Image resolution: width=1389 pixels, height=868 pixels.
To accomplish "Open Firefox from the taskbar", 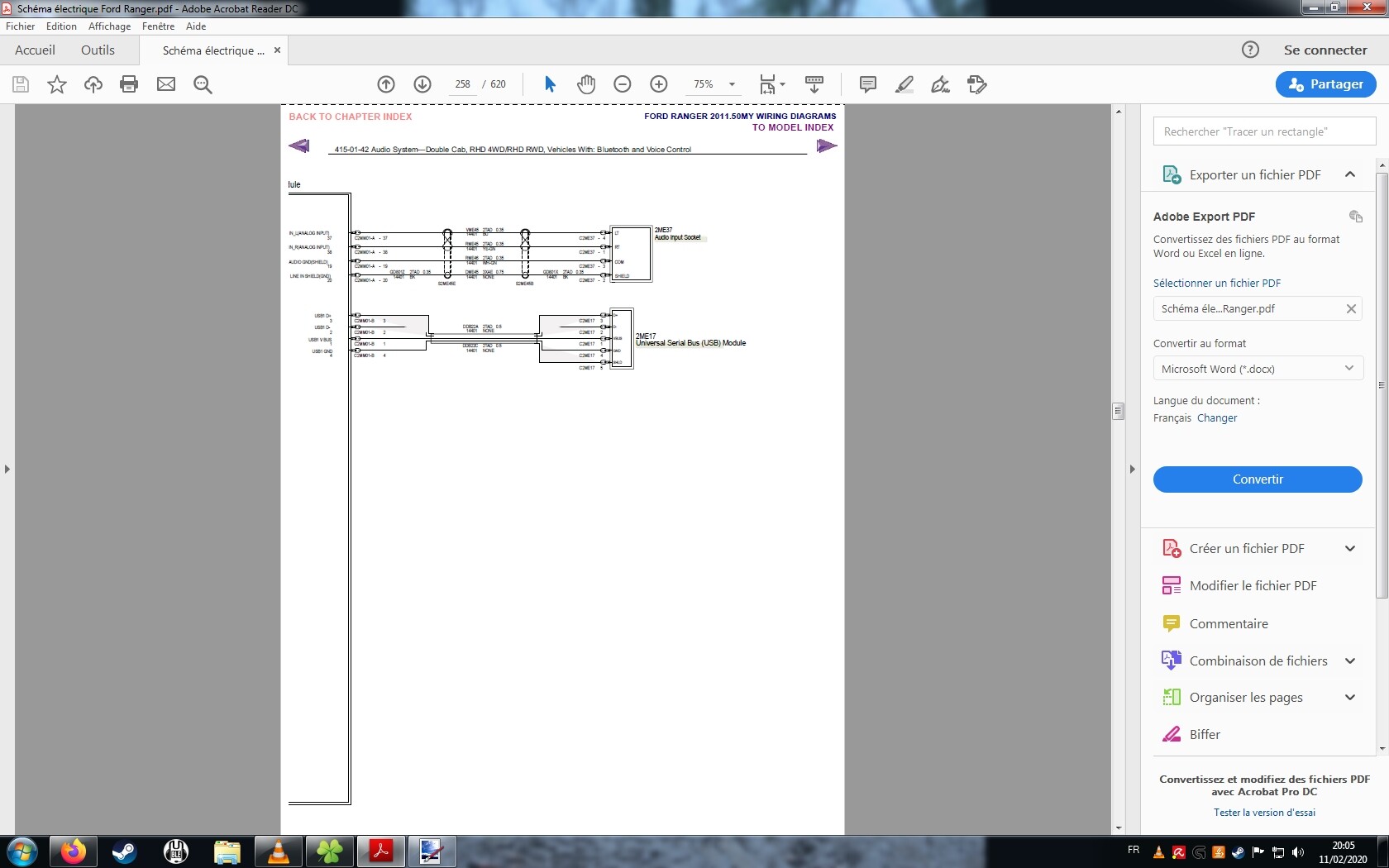I will pyautogui.click(x=73, y=851).
